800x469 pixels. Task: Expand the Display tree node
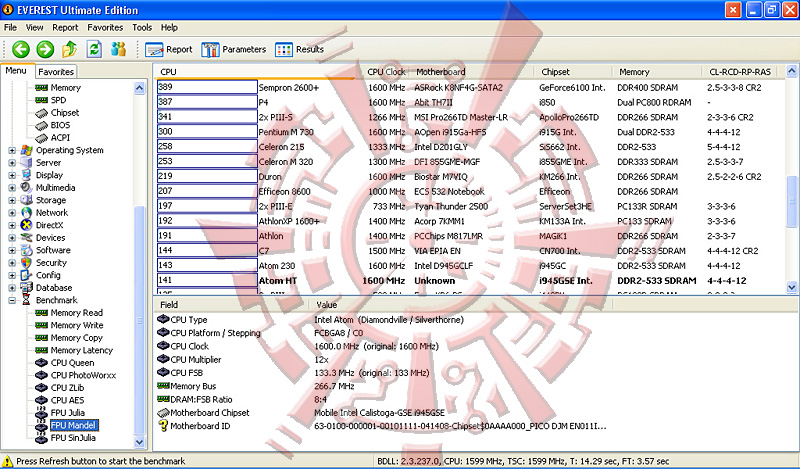tap(12, 176)
